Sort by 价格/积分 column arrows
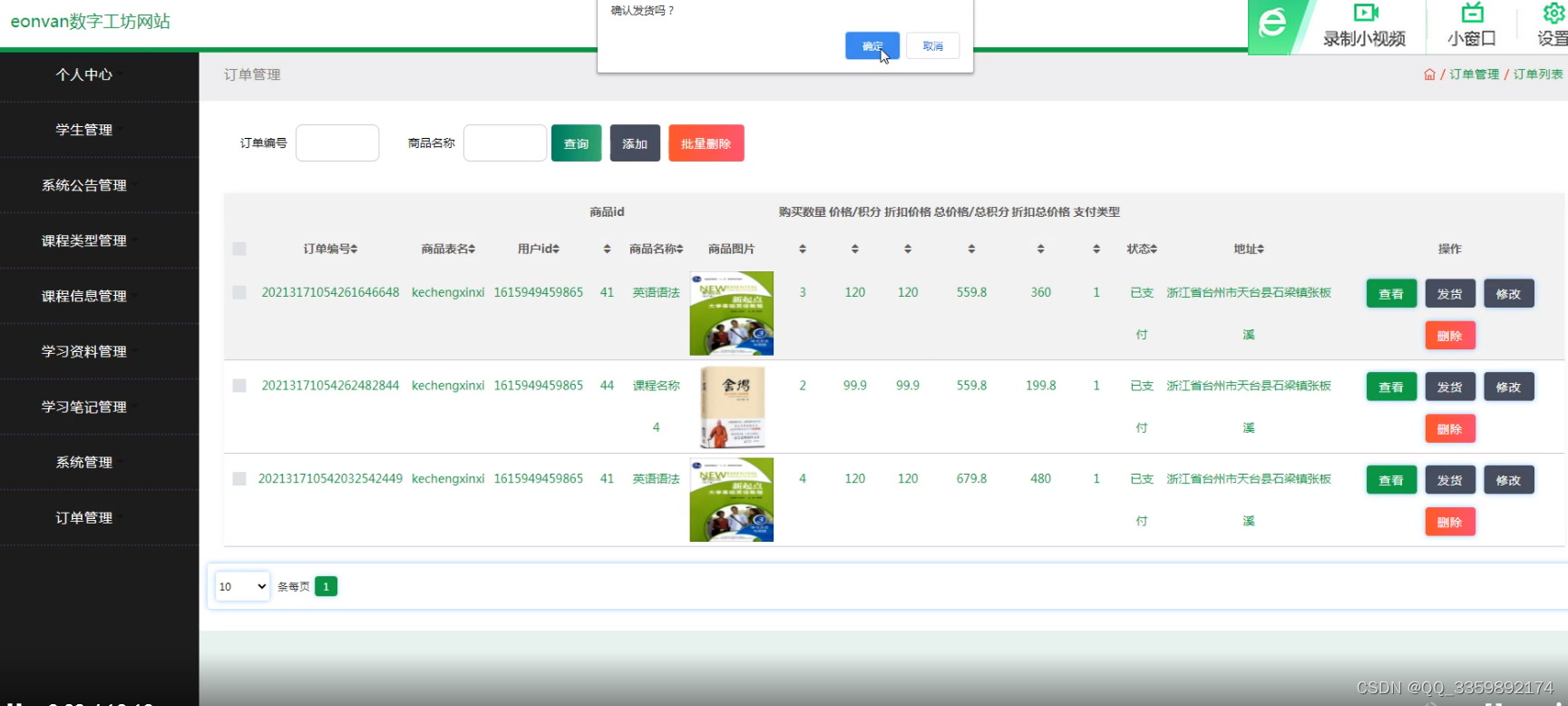The width and height of the screenshot is (1568, 706). (x=855, y=249)
